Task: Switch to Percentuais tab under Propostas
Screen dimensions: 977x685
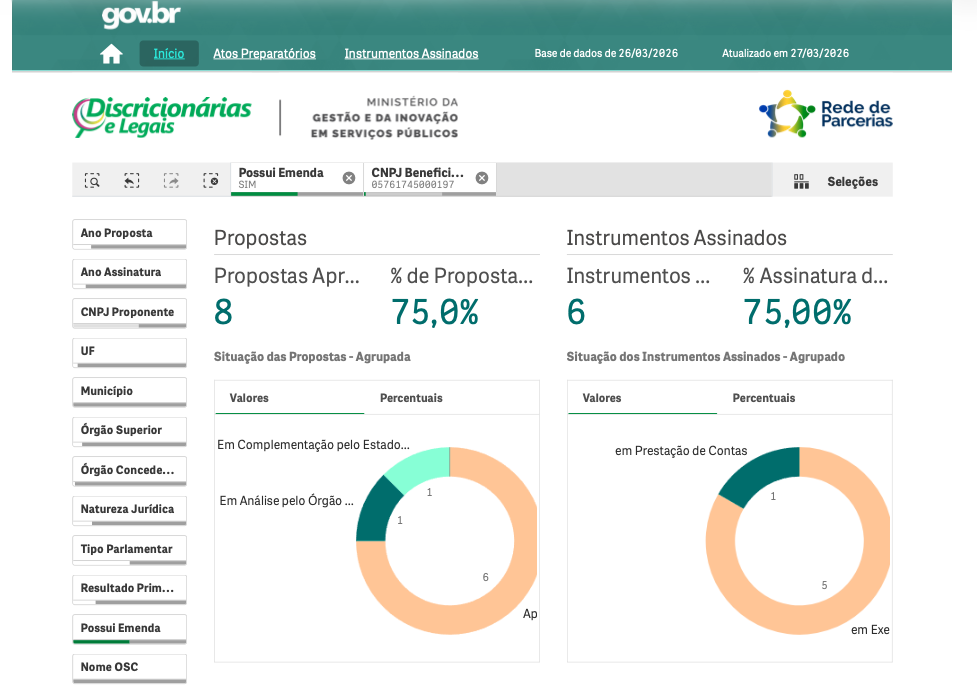Action: coord(411,398)
